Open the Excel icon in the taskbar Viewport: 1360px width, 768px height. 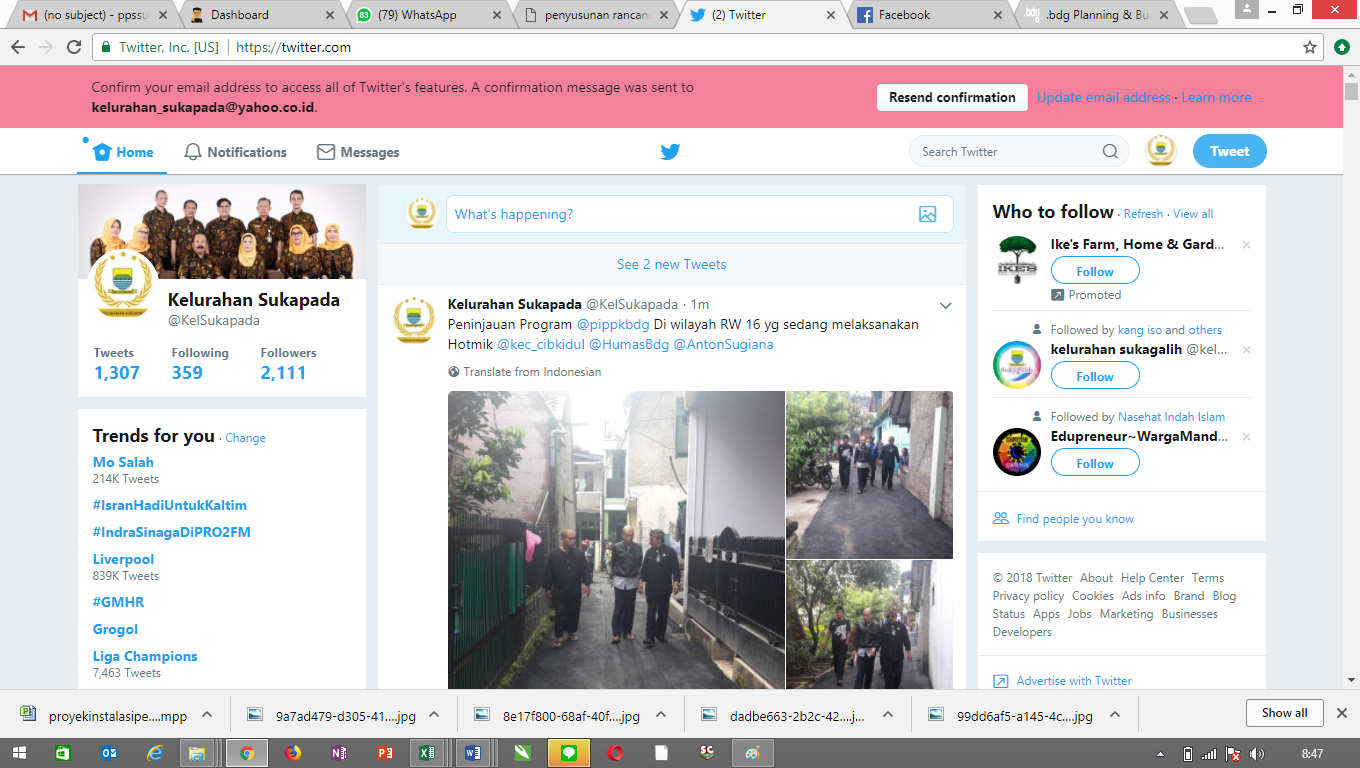(x=424, y=753)
